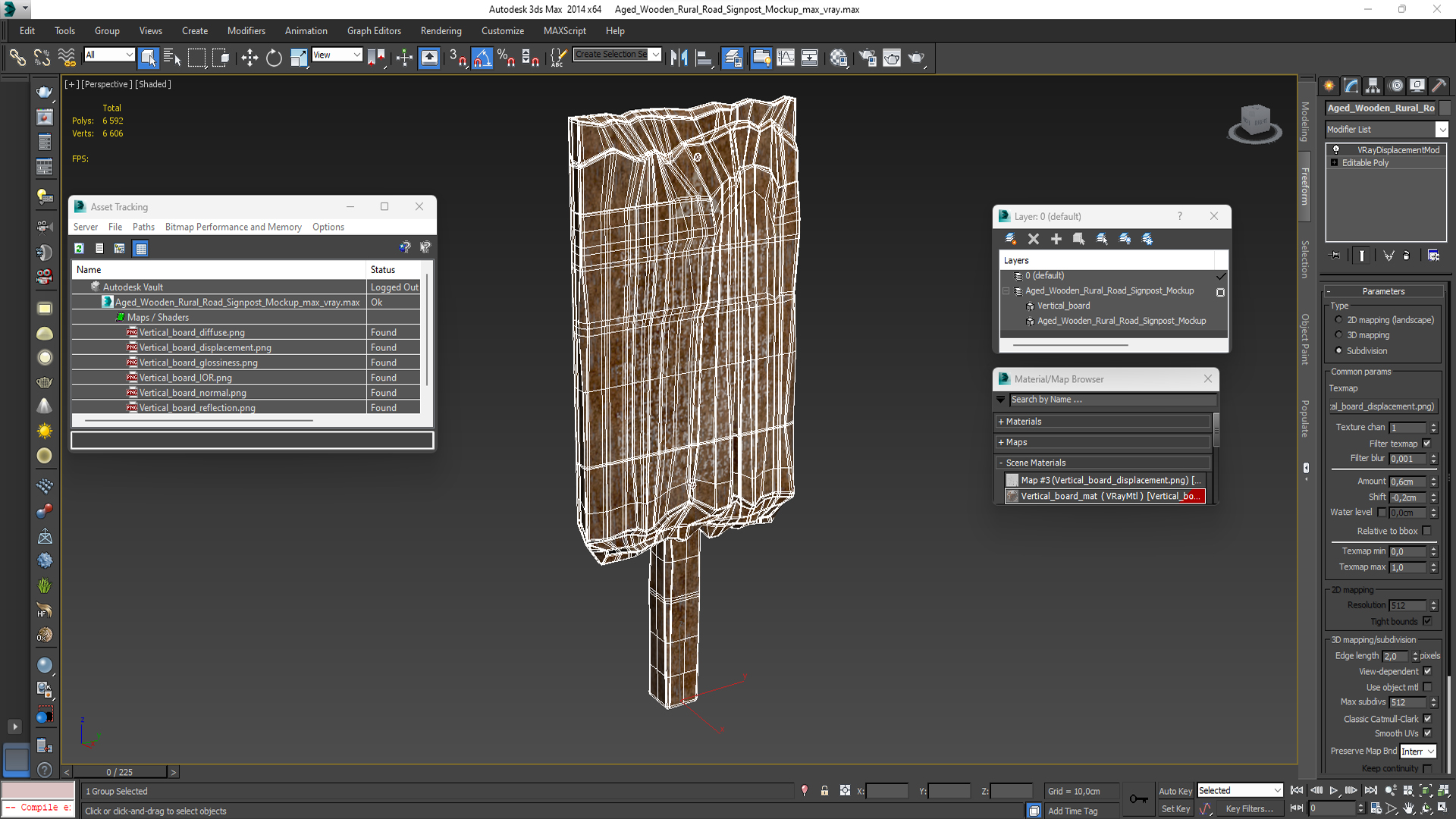Open Paths menu in Asset Tracking
Screen dimensions: 1456x819
(x=143, y=227)
